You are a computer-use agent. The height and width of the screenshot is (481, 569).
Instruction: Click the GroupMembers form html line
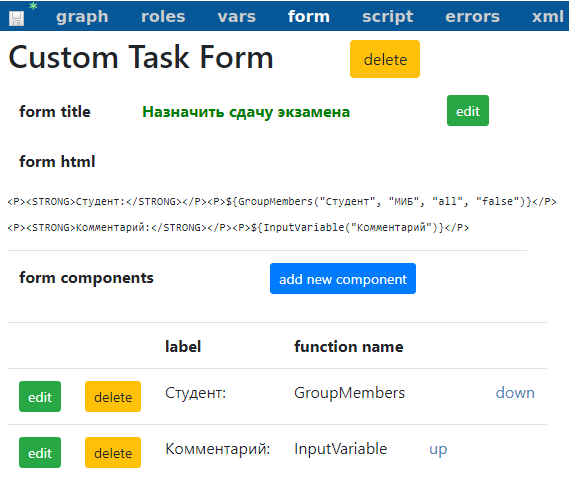[x=282, y=201]
